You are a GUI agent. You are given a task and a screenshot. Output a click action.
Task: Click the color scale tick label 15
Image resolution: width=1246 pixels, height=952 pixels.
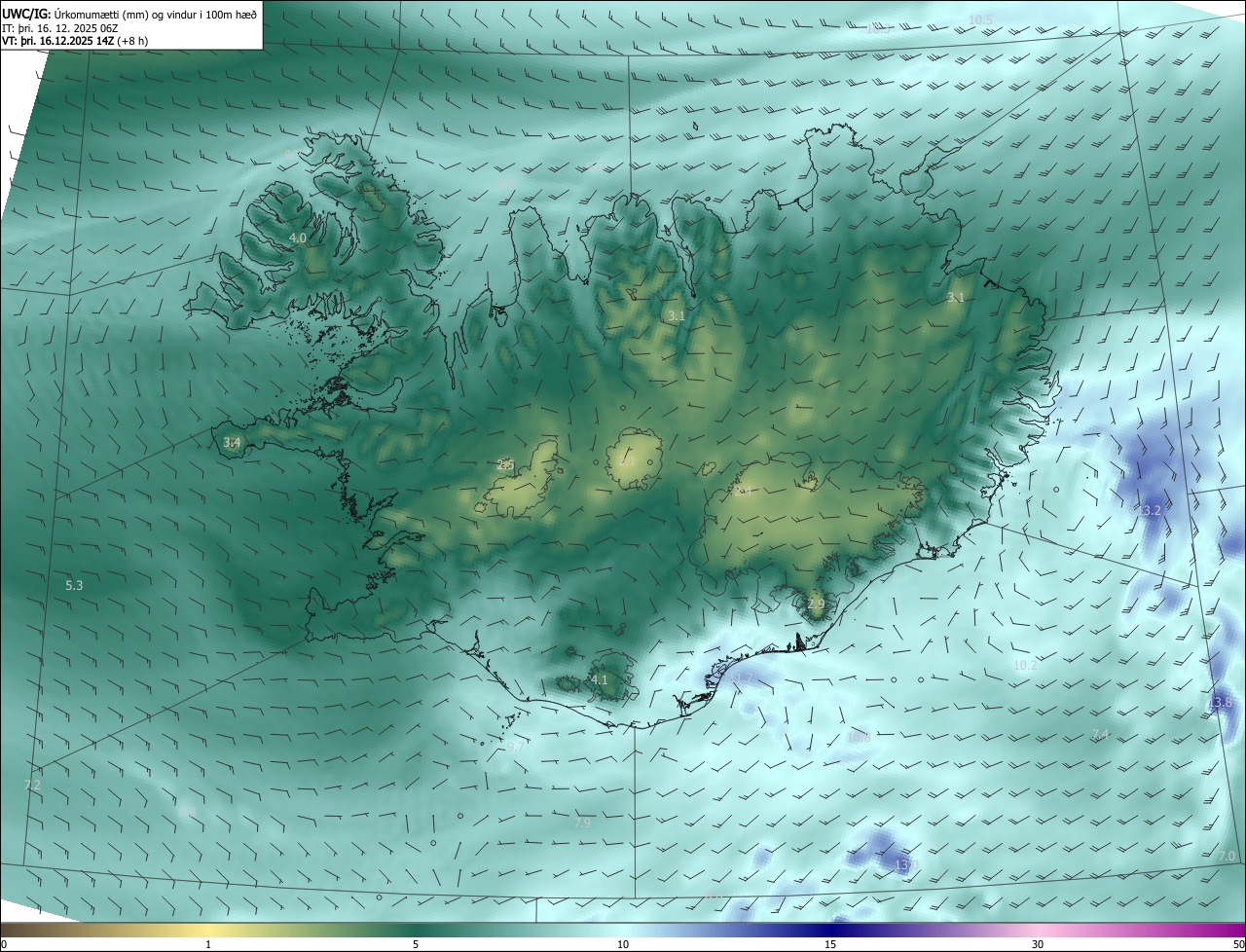click(x=830, y=944)
